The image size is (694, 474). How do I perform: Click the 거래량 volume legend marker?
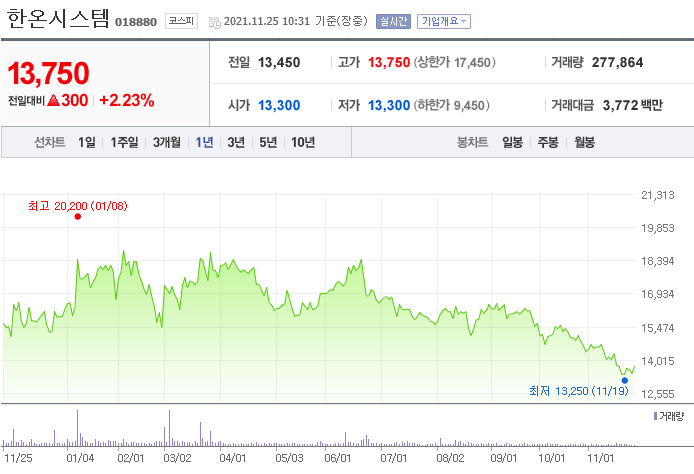point(655,416)
